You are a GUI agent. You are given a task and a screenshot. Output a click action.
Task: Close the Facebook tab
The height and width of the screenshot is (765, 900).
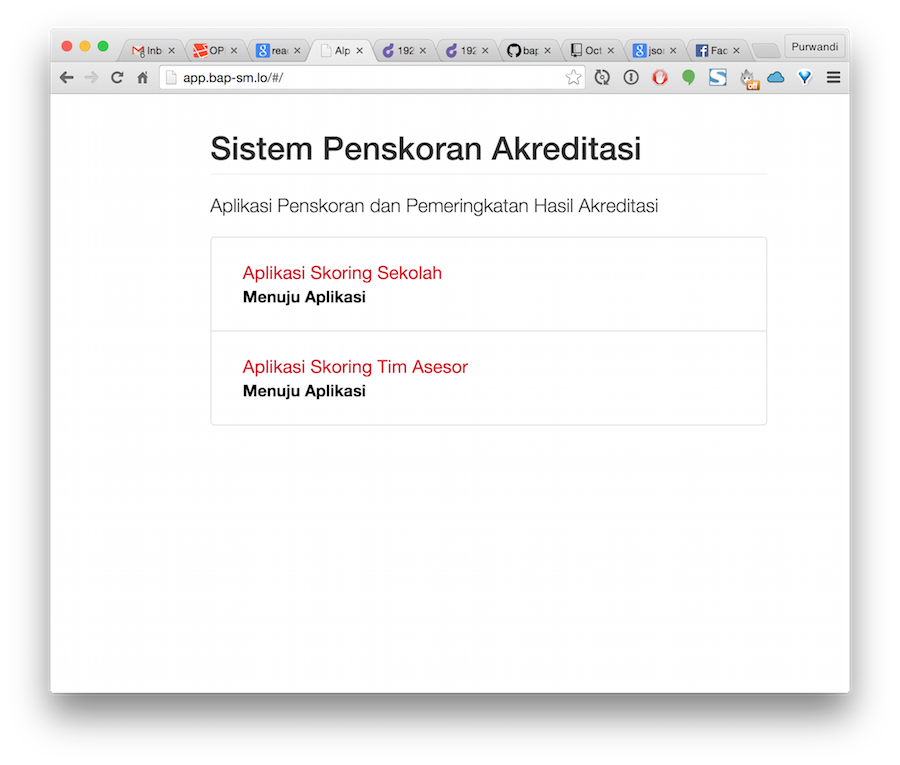[x=736, y=51]
